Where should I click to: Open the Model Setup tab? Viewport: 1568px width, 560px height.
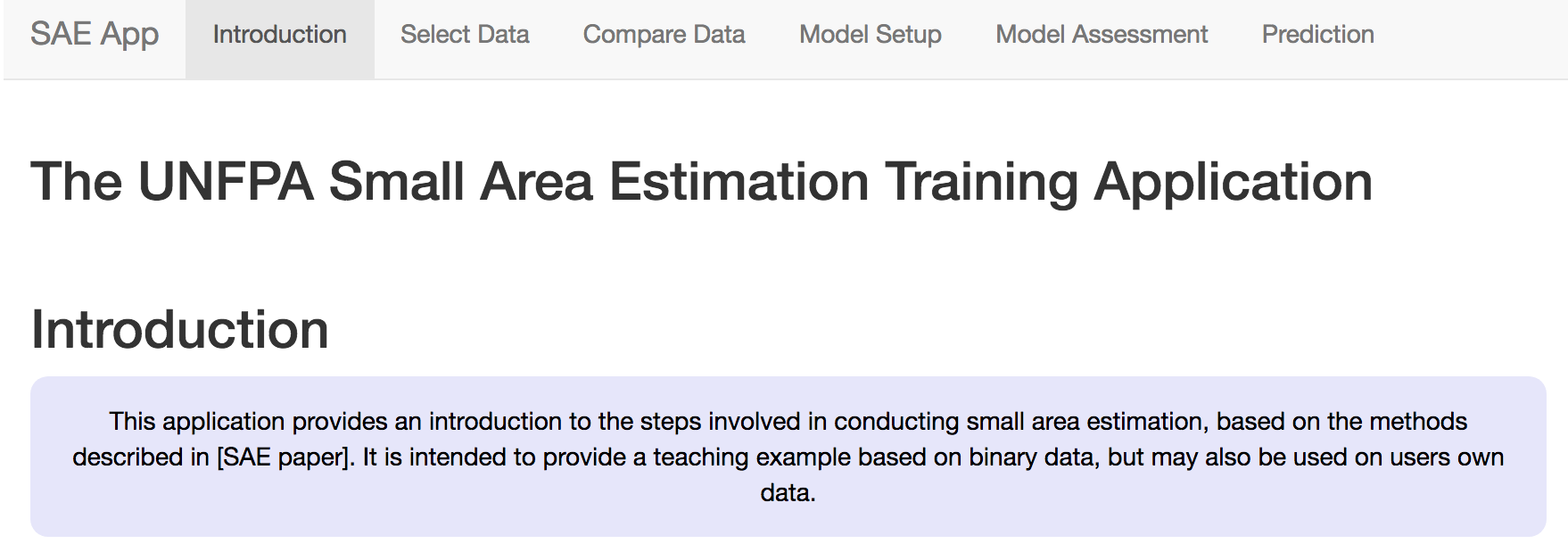coord(870,35)
